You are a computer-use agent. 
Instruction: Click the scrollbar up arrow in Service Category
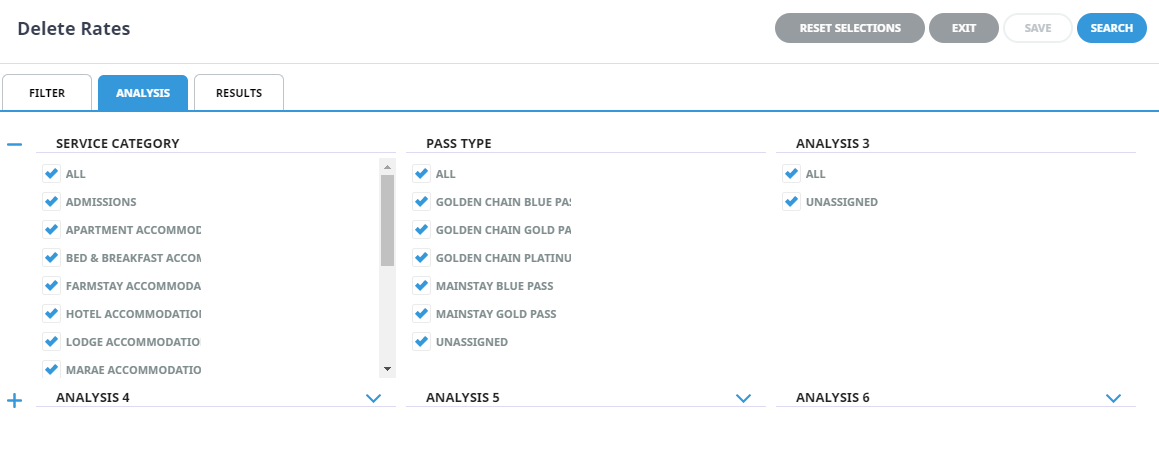[387, 167]
